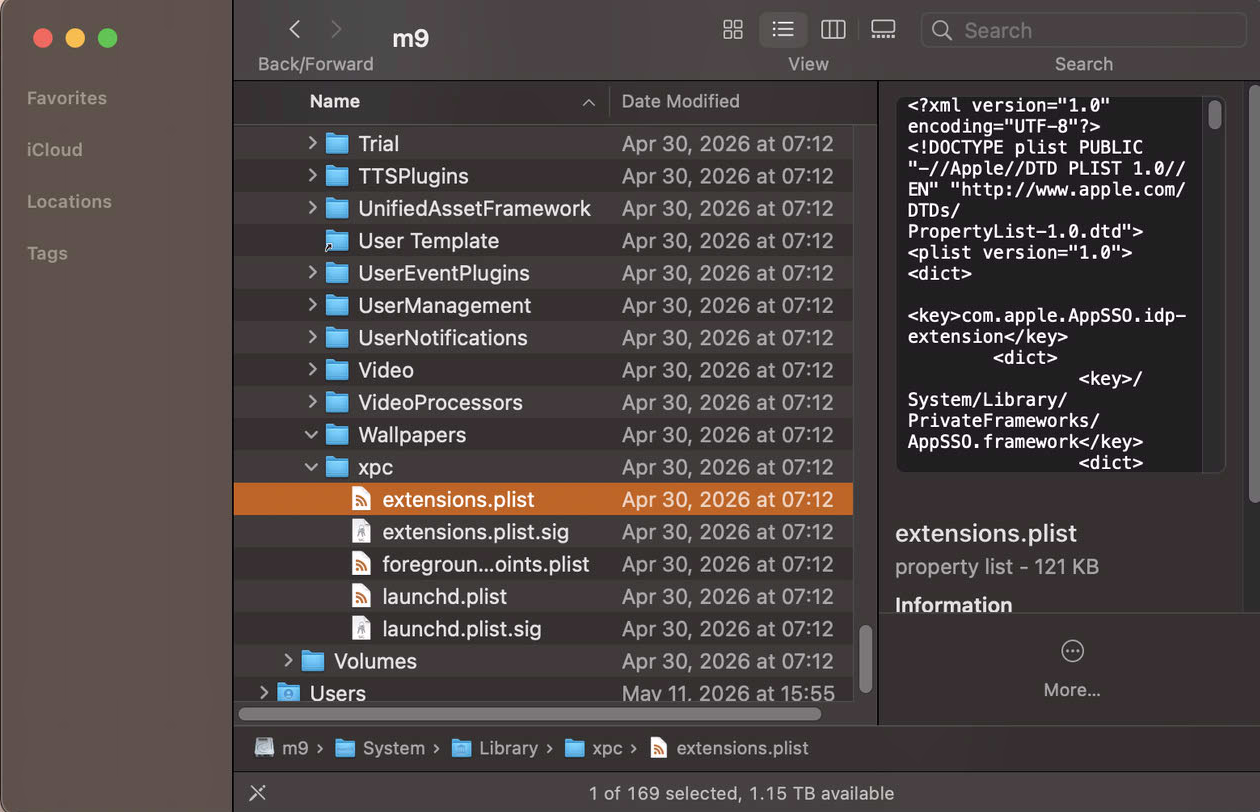The width and height of the screenshot is (1260, 812).
Task: Click the preview text scrollbar thumb
Action: (1215, 114)
